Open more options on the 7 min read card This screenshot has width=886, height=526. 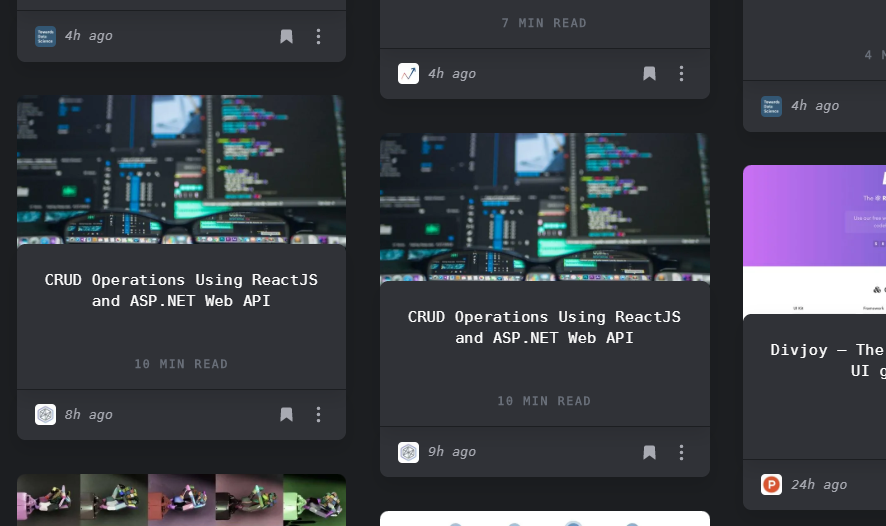(x=681, y=73)
